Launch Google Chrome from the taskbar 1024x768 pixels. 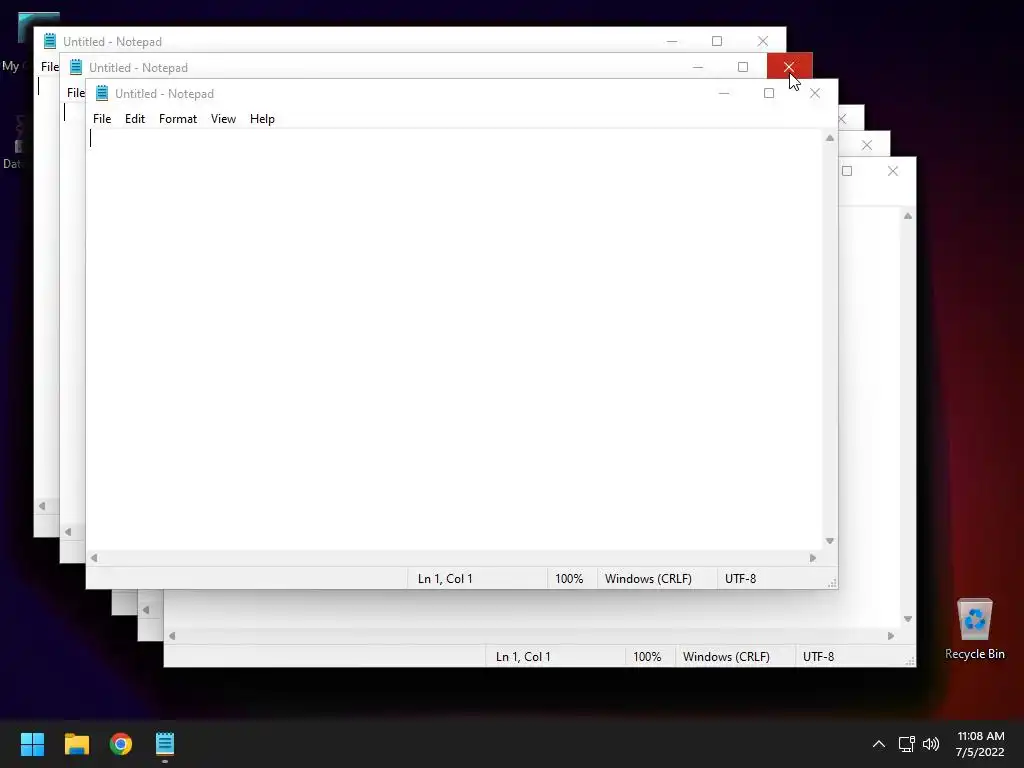(x=121, y=744)
